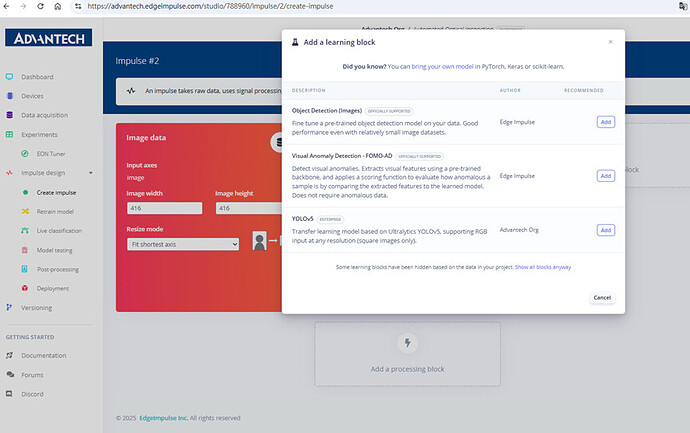Click the Advantech logo
Image resolution: width=690 pixels, height=433 pixels.
[48, 38]
